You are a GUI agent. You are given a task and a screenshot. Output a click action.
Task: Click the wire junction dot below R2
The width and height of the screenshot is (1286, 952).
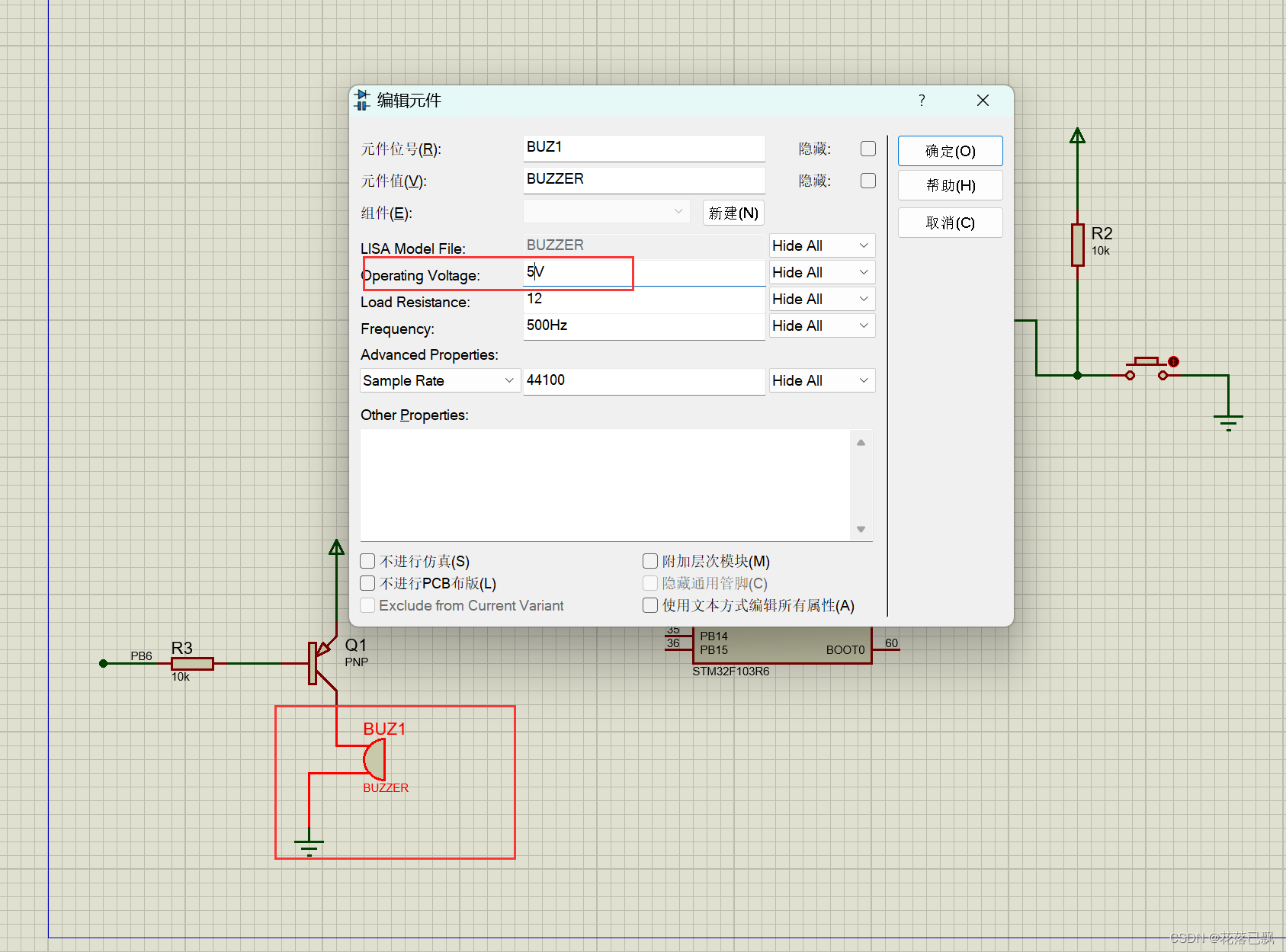1077,375
